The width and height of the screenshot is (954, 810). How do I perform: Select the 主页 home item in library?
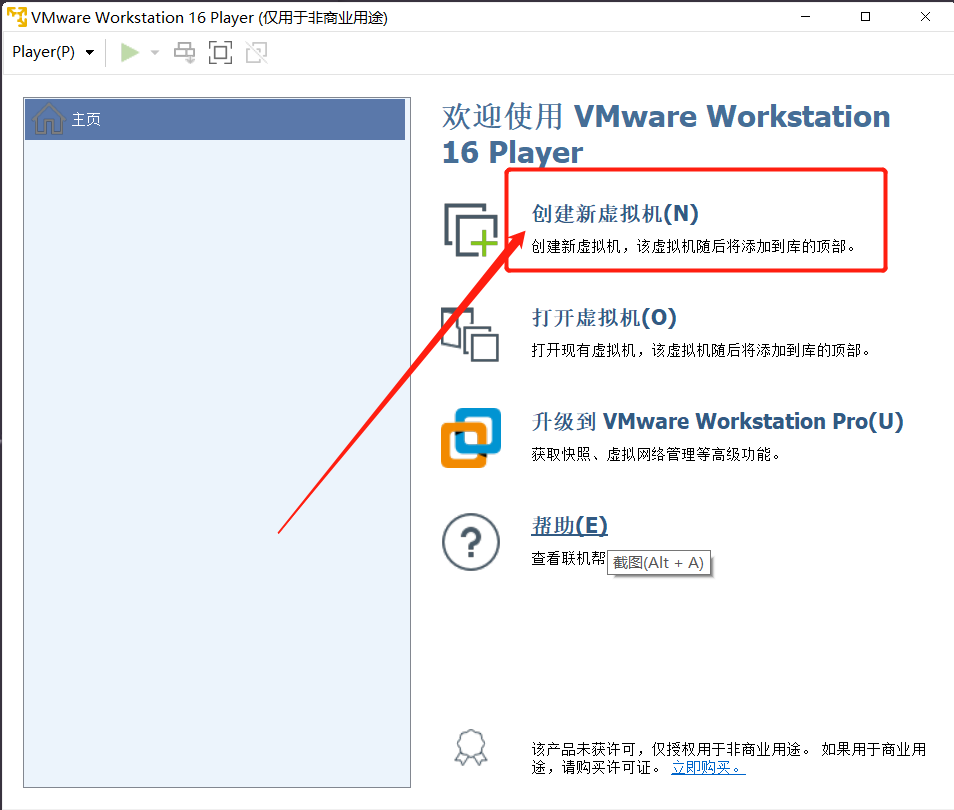click(215, 119)
